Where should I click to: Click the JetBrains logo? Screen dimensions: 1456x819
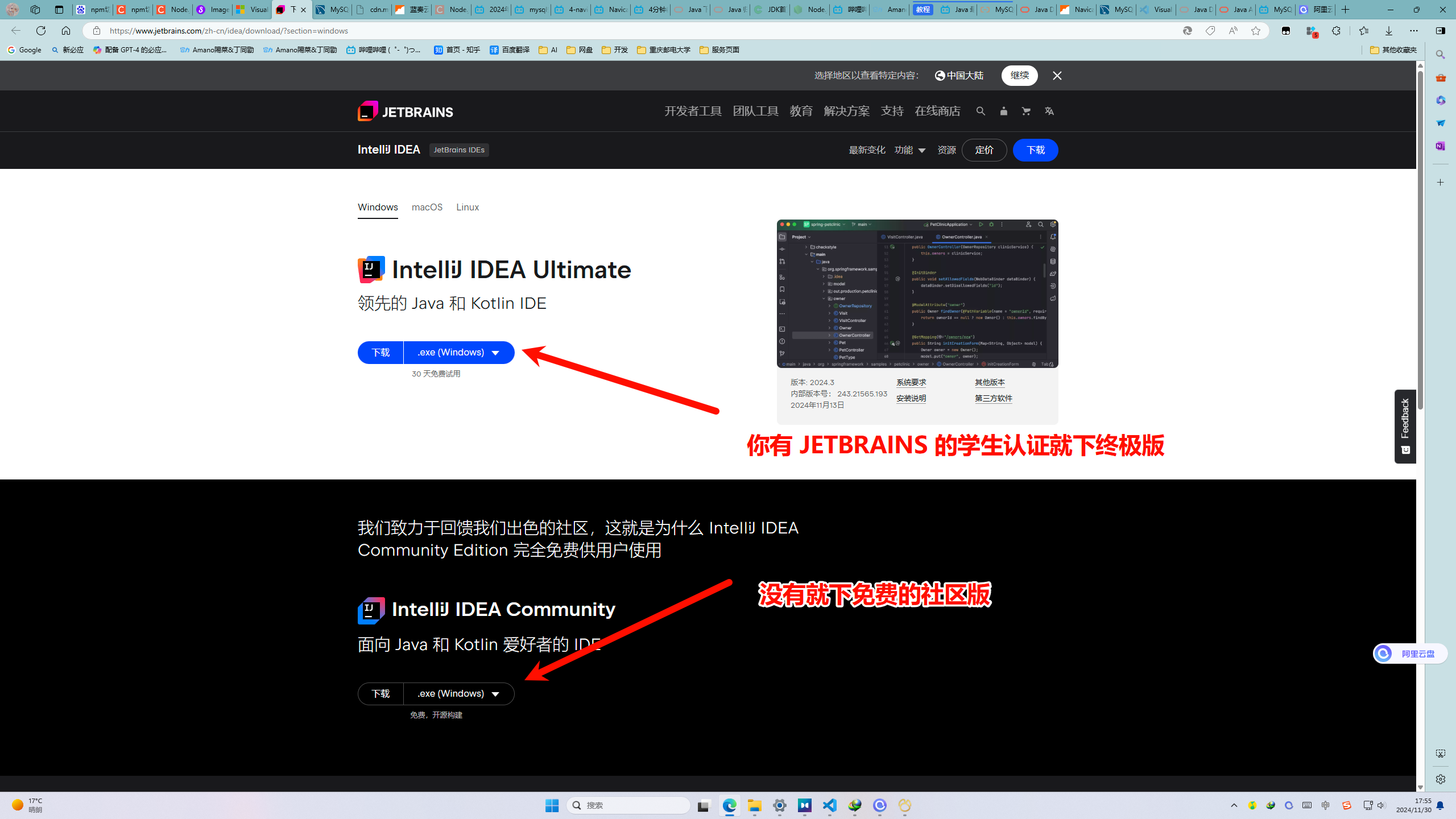click(x=405, y=111)
